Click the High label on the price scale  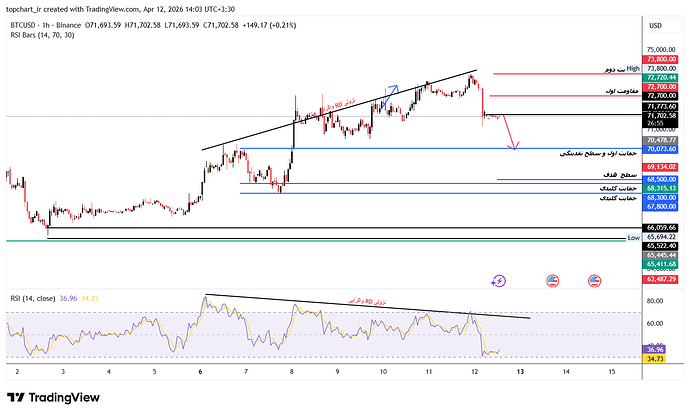(x=633, y=68)
